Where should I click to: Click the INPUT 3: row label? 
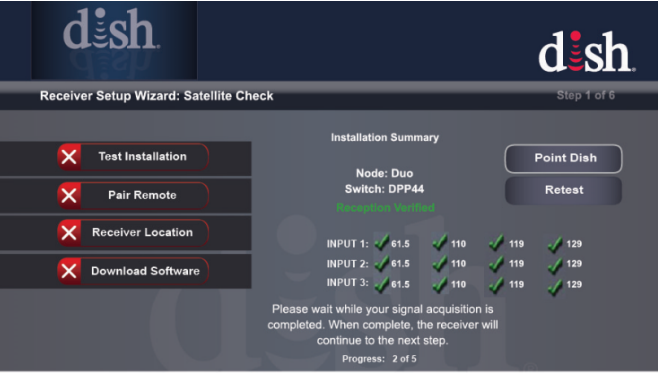pyautogui.click(x=347, y=283)
